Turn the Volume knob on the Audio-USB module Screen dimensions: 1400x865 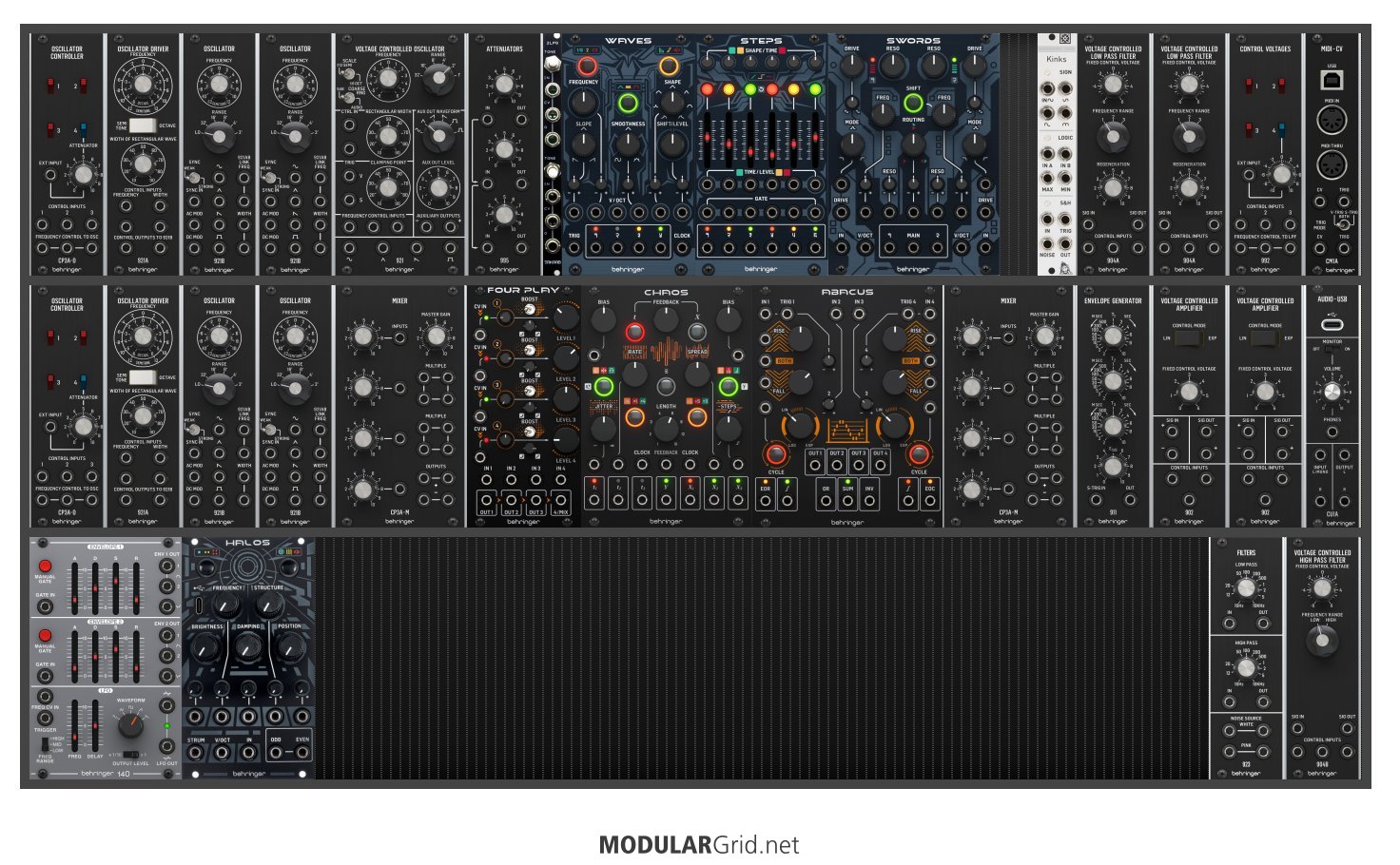click(1332, 393)
